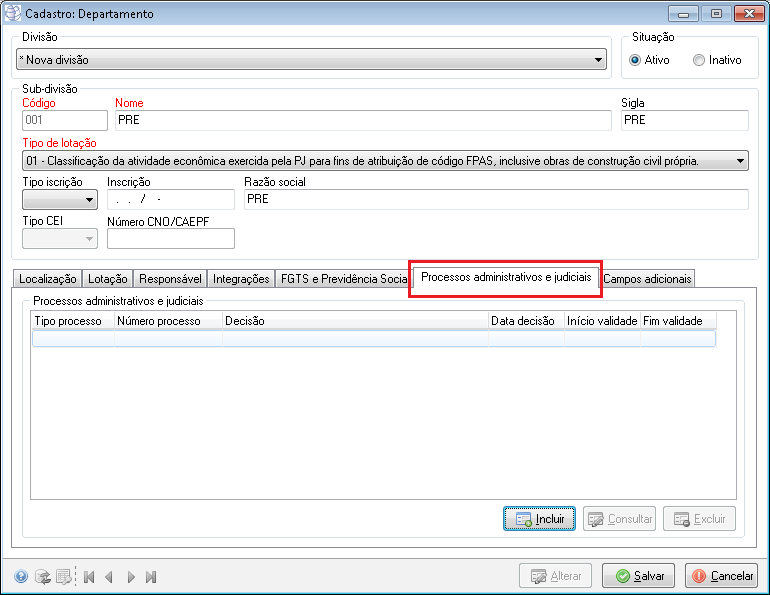Click the Cancelar button
This screenshot has height=595, width=770.
tap(721, 576)
